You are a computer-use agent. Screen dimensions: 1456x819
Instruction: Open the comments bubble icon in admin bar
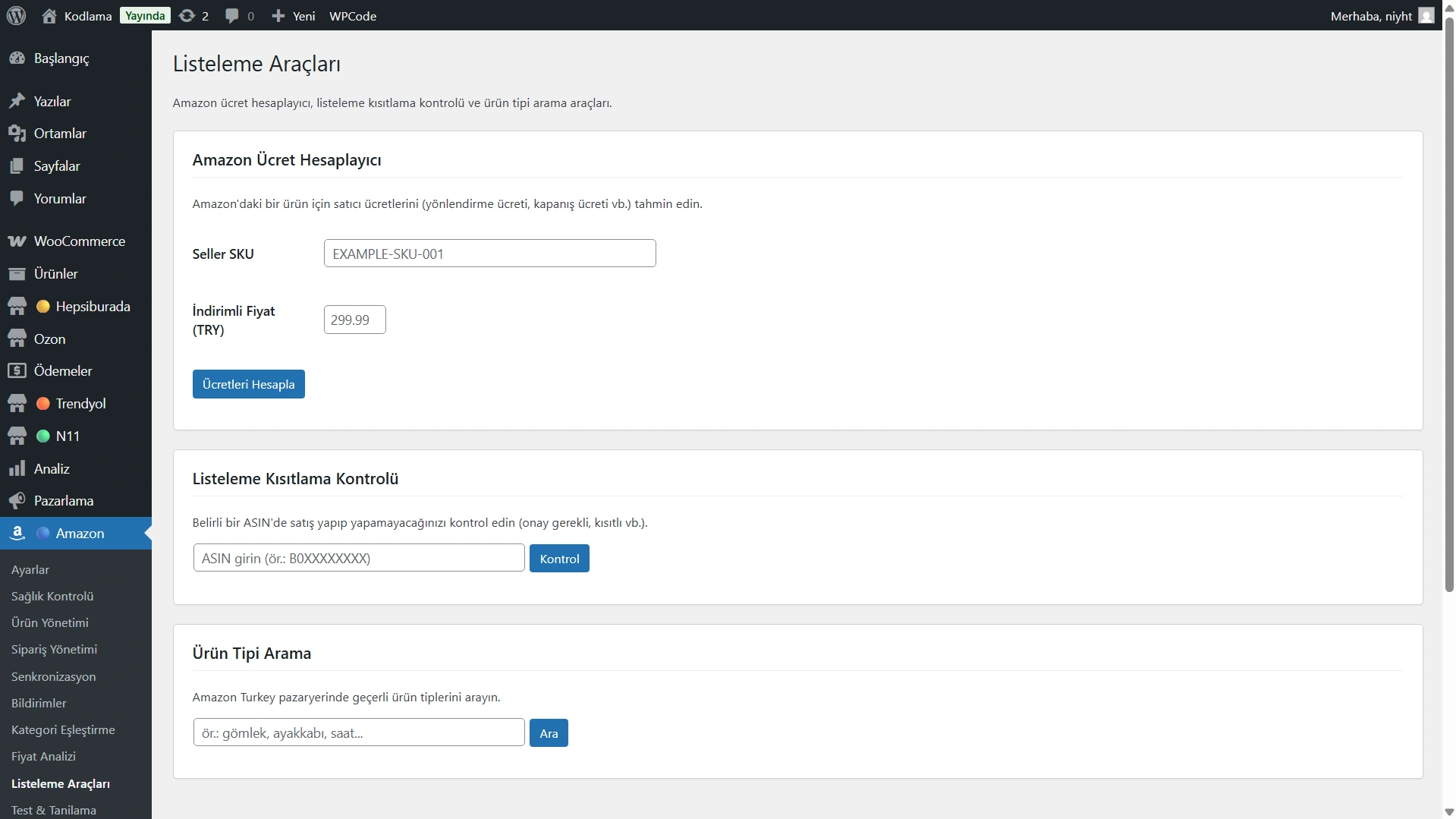(232, 15)
